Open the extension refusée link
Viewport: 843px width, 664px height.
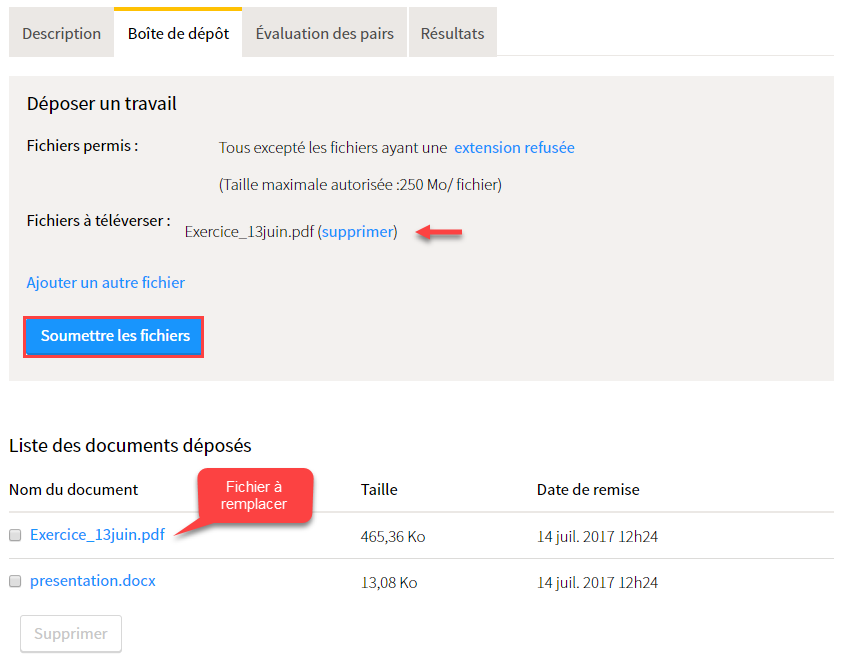(x=514, y=147)
